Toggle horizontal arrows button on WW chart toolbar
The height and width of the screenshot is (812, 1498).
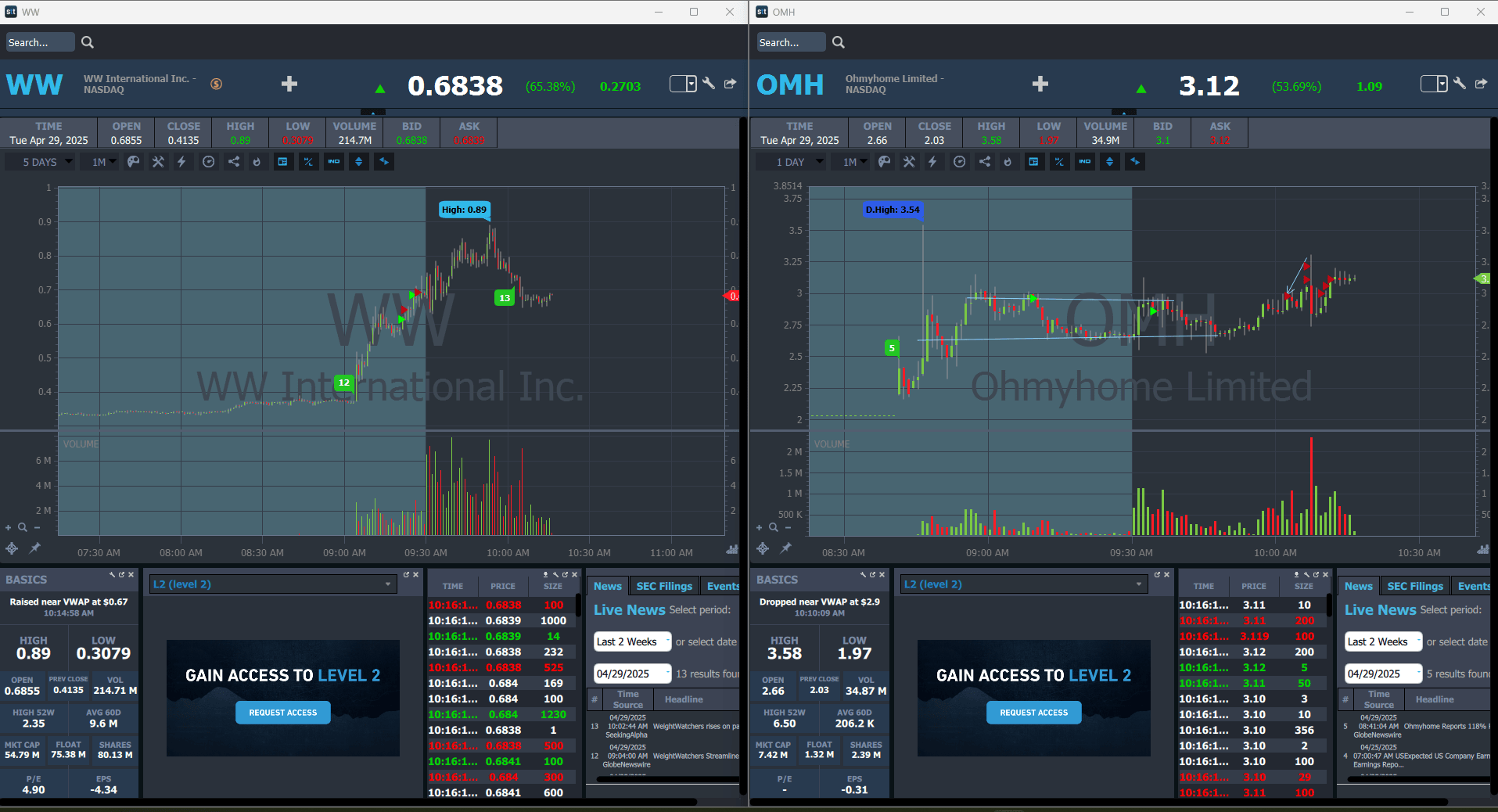tap(384, 162)
